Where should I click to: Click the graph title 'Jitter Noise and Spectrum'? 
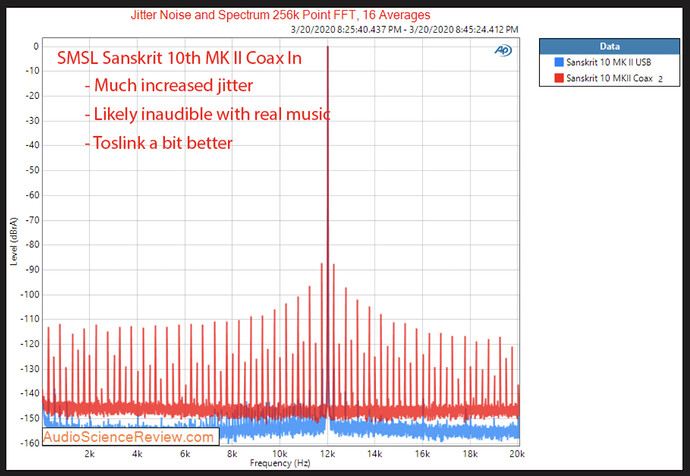[x=280, y=15]
